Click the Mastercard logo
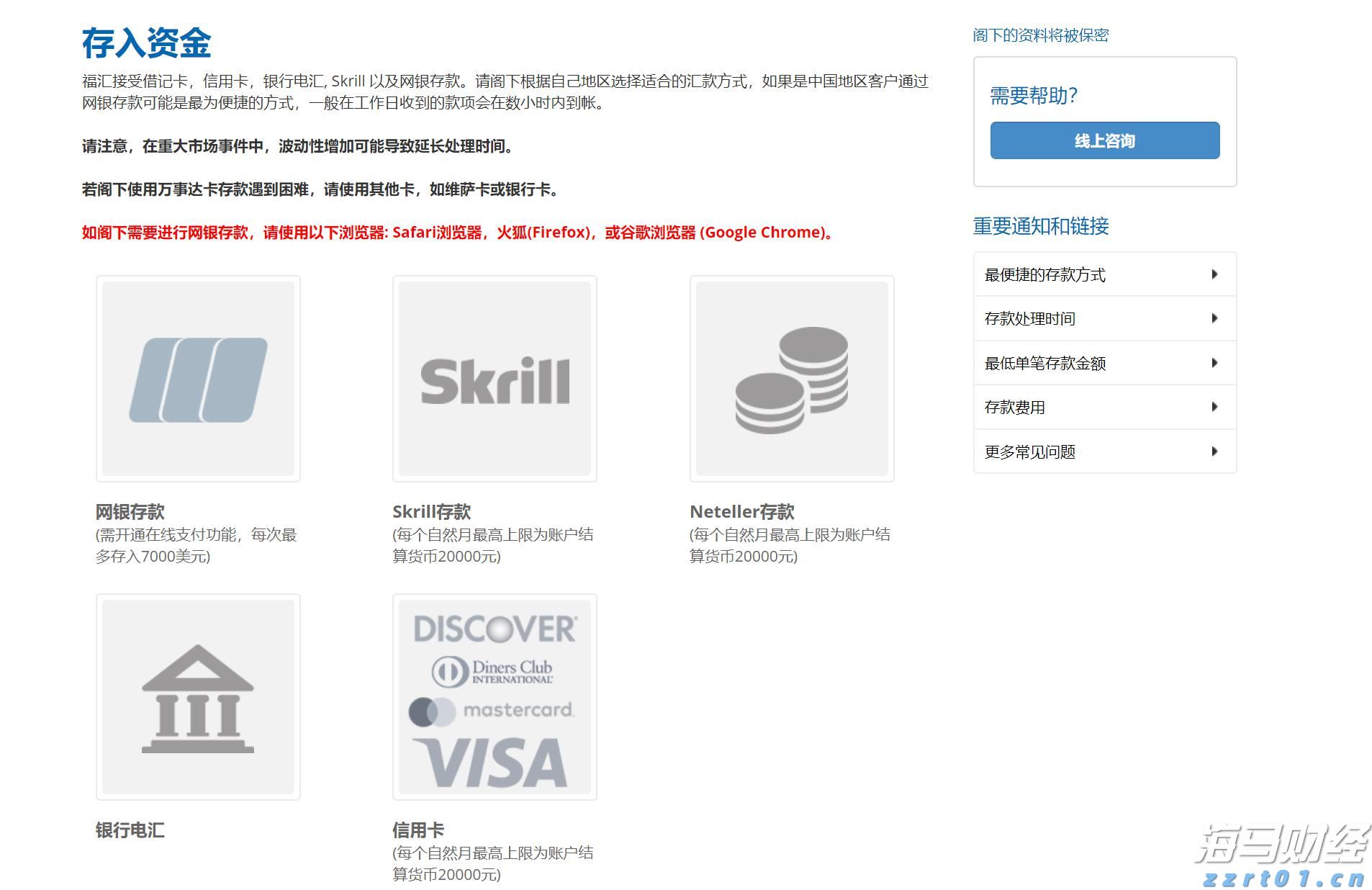 click(x=494, y=709)
